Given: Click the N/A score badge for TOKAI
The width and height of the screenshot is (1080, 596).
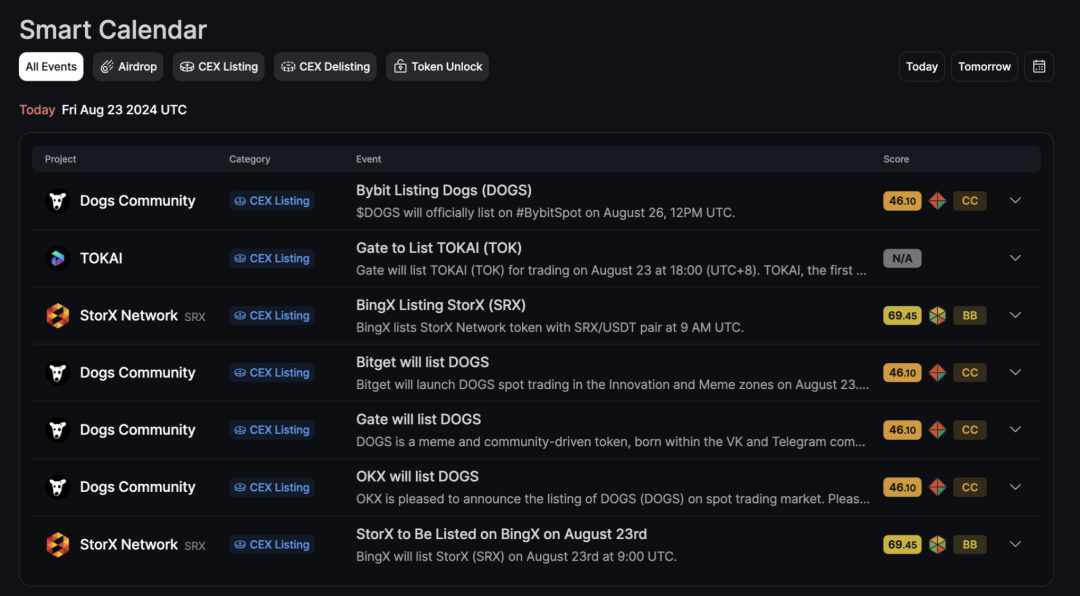Looking at the screenshot, I should [902, 258].
